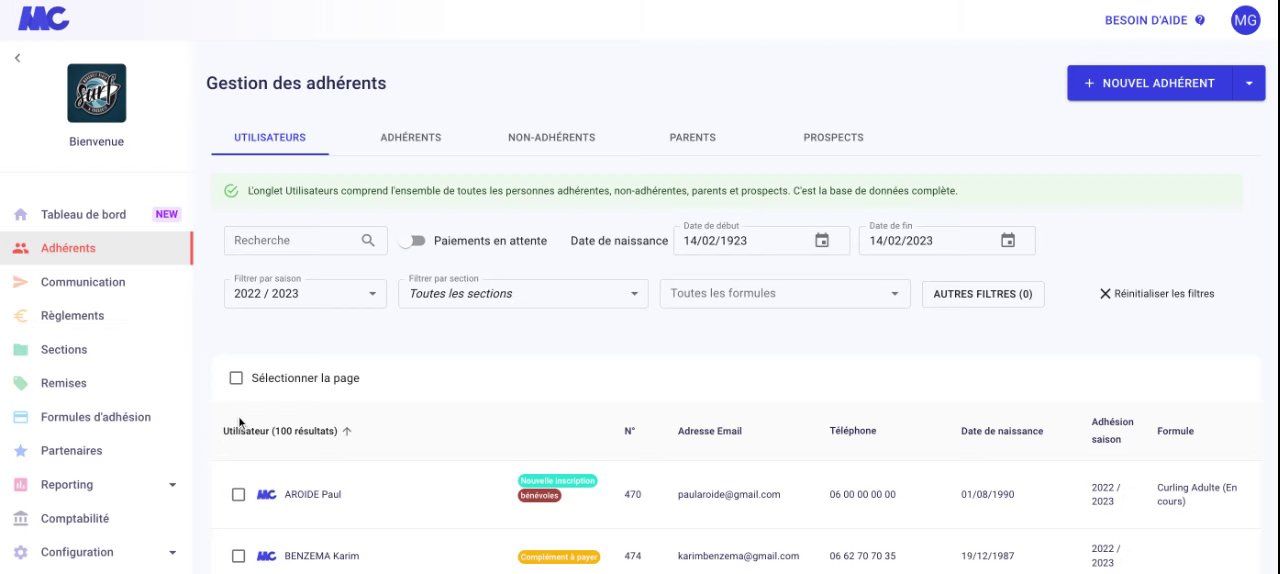
Task: Click the Comptabilité bank icon
Action: click(20, 519)
